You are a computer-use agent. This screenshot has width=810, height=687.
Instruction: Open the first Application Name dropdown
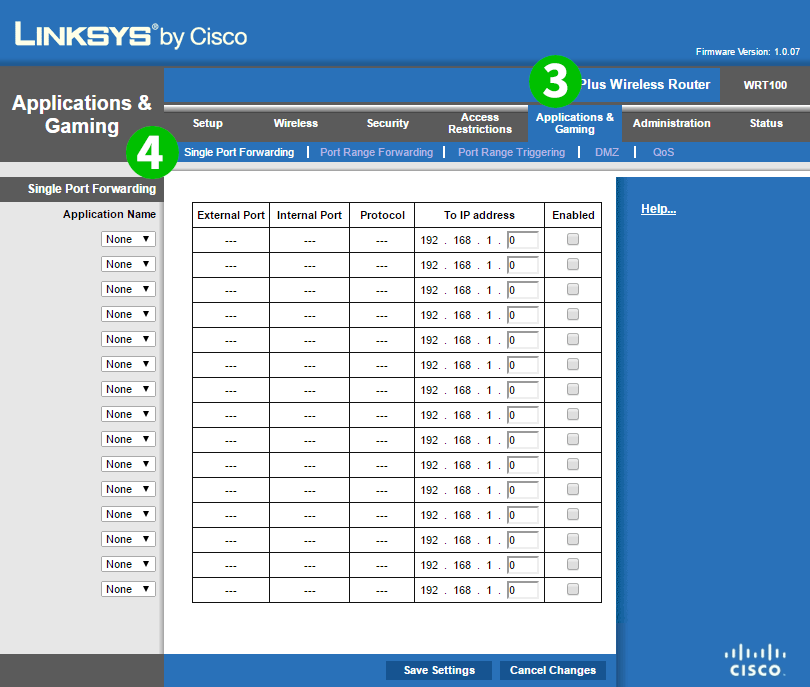click(128, 239)
